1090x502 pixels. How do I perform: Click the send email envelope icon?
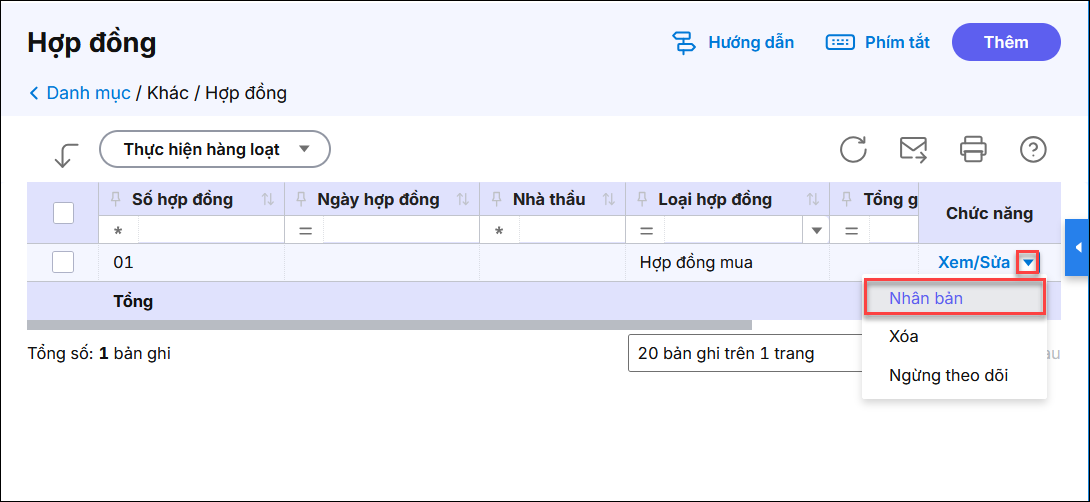[x=913, y=150]
